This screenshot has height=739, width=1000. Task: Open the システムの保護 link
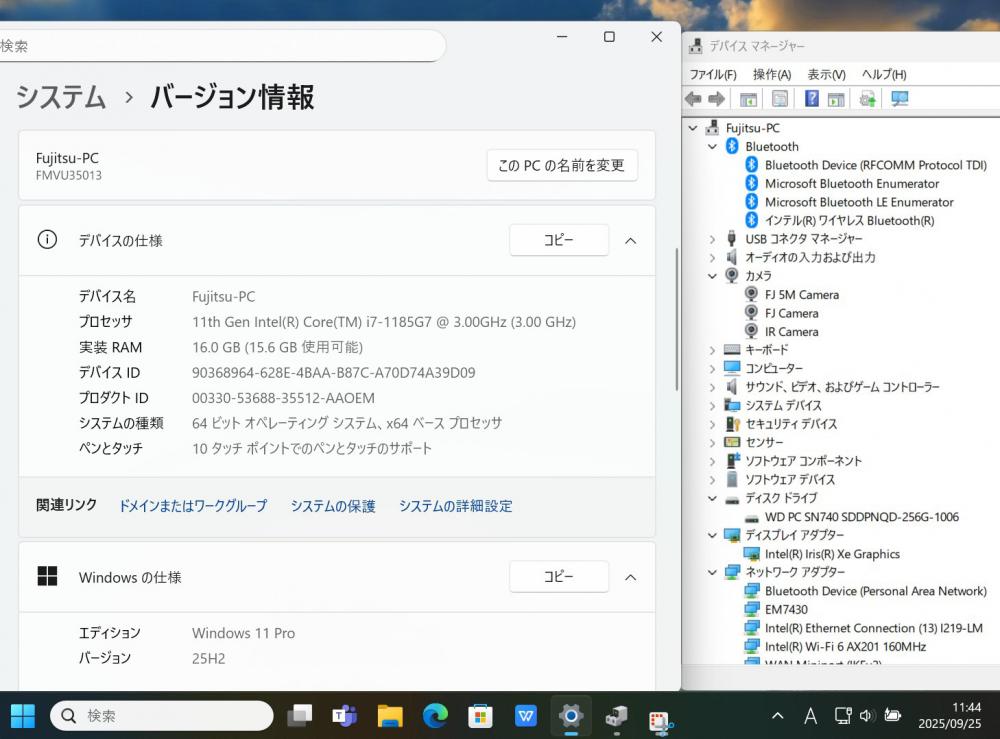[x=333, y=506]
